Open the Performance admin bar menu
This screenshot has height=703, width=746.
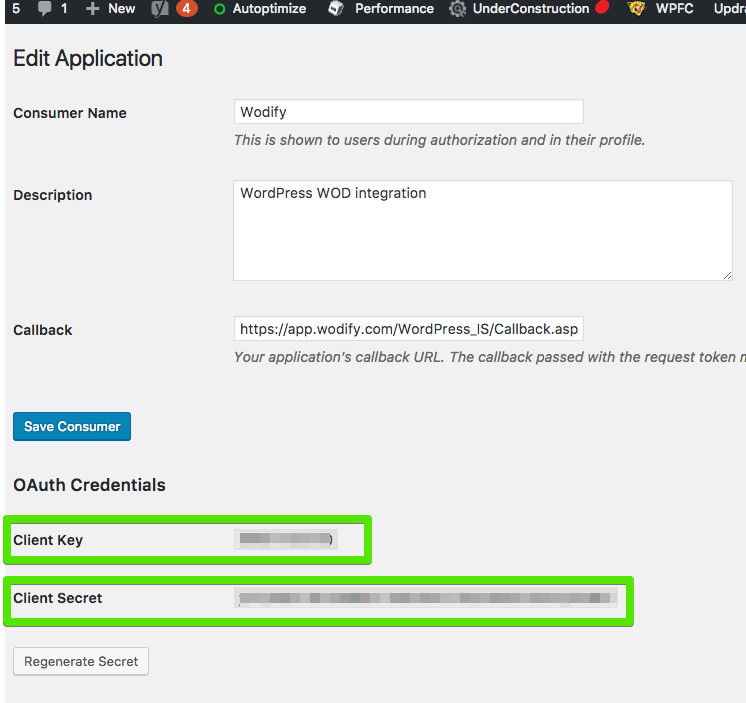click(394, 9)
